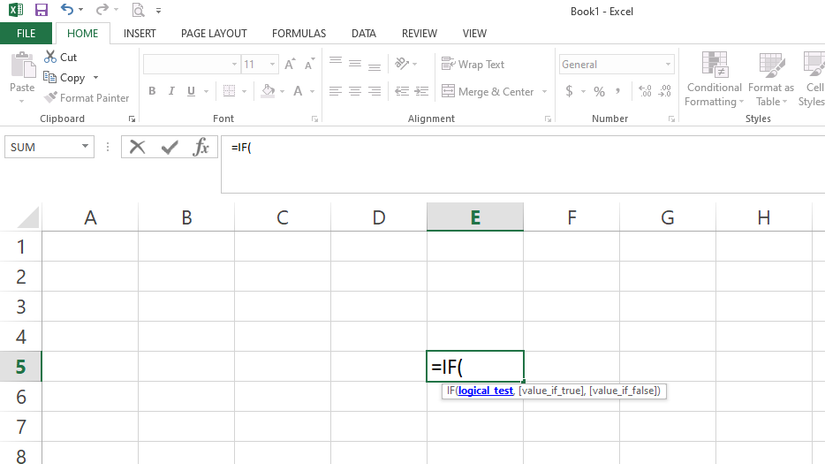Toggle Bold formatting
This screenshot has height=464, width=825.
pyautogui.click(x=152, y=91)
